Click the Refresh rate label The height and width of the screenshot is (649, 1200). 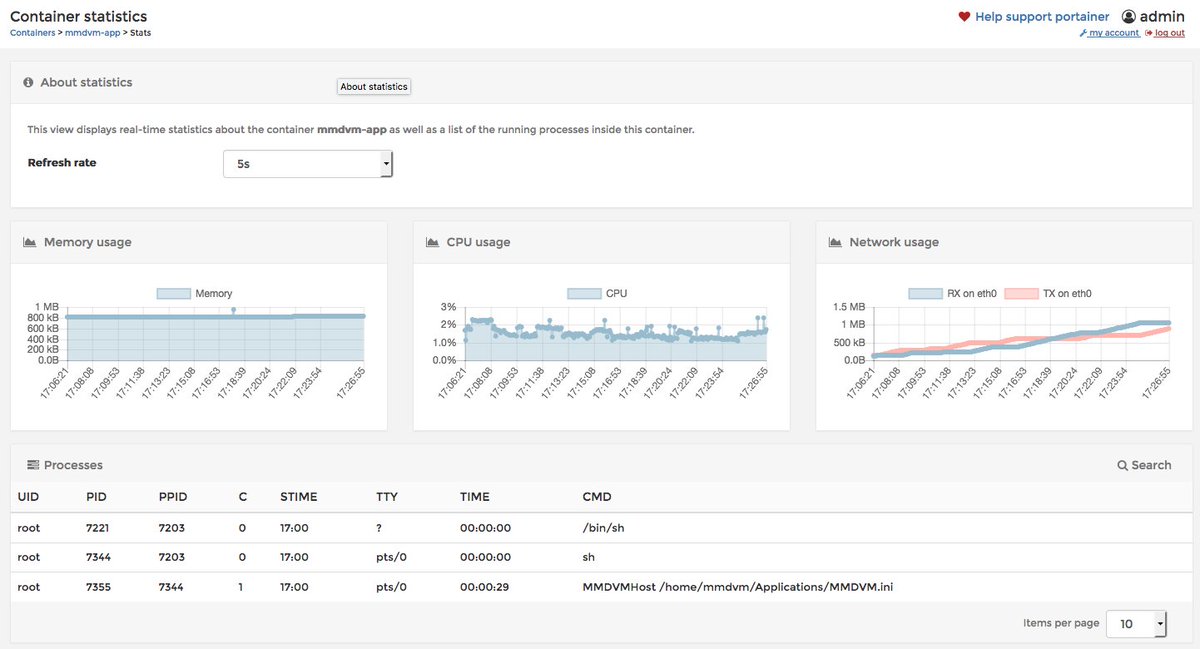pos(62,162)
